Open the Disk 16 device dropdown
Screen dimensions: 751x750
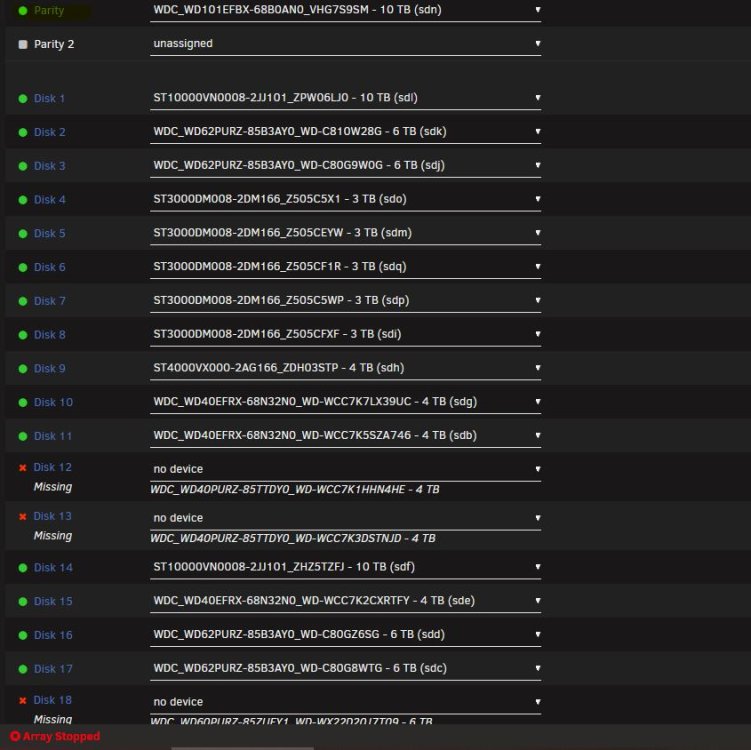click(x=345, y=635)
